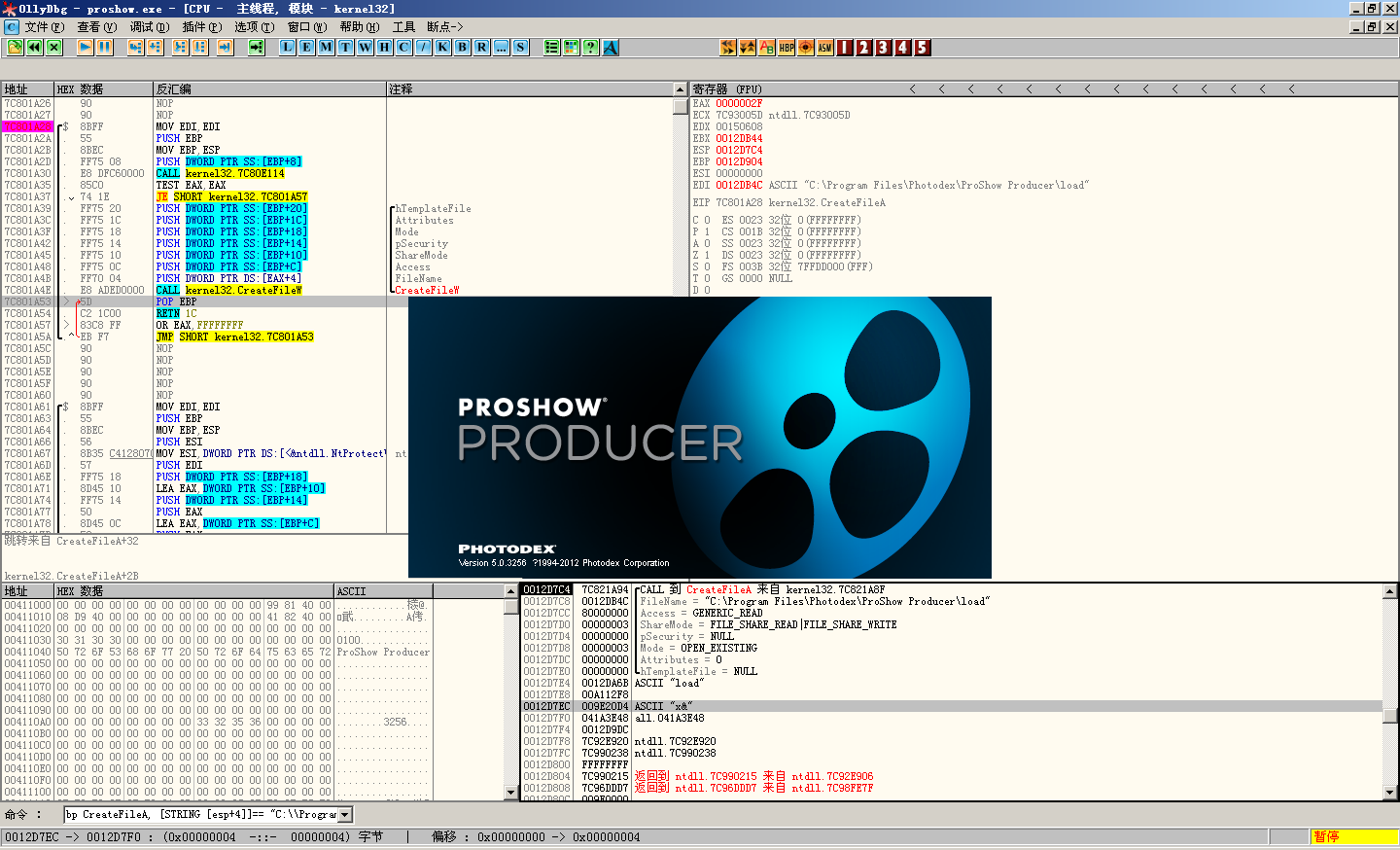This screenshot has width=1400, height=850.
Task: Click the blue letter A font icon
Action: click(x=611, y=47)
